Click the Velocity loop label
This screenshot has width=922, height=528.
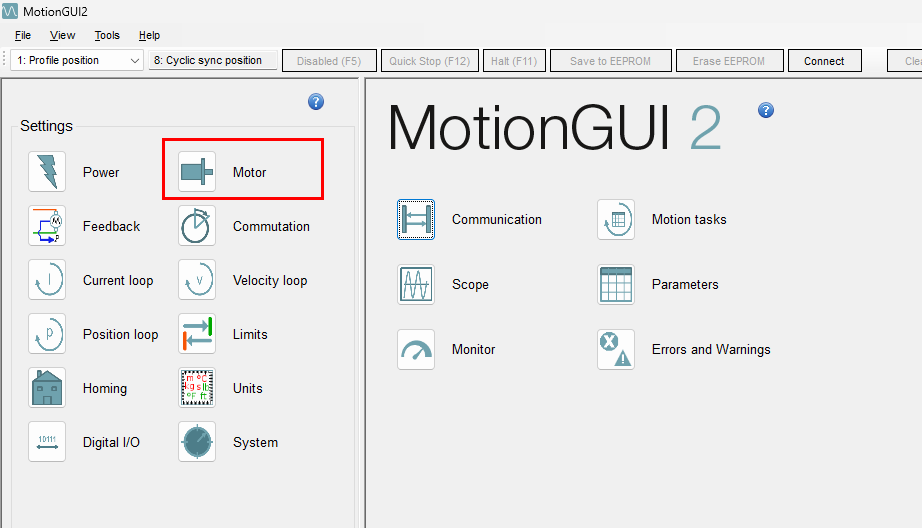click(270, 280)
